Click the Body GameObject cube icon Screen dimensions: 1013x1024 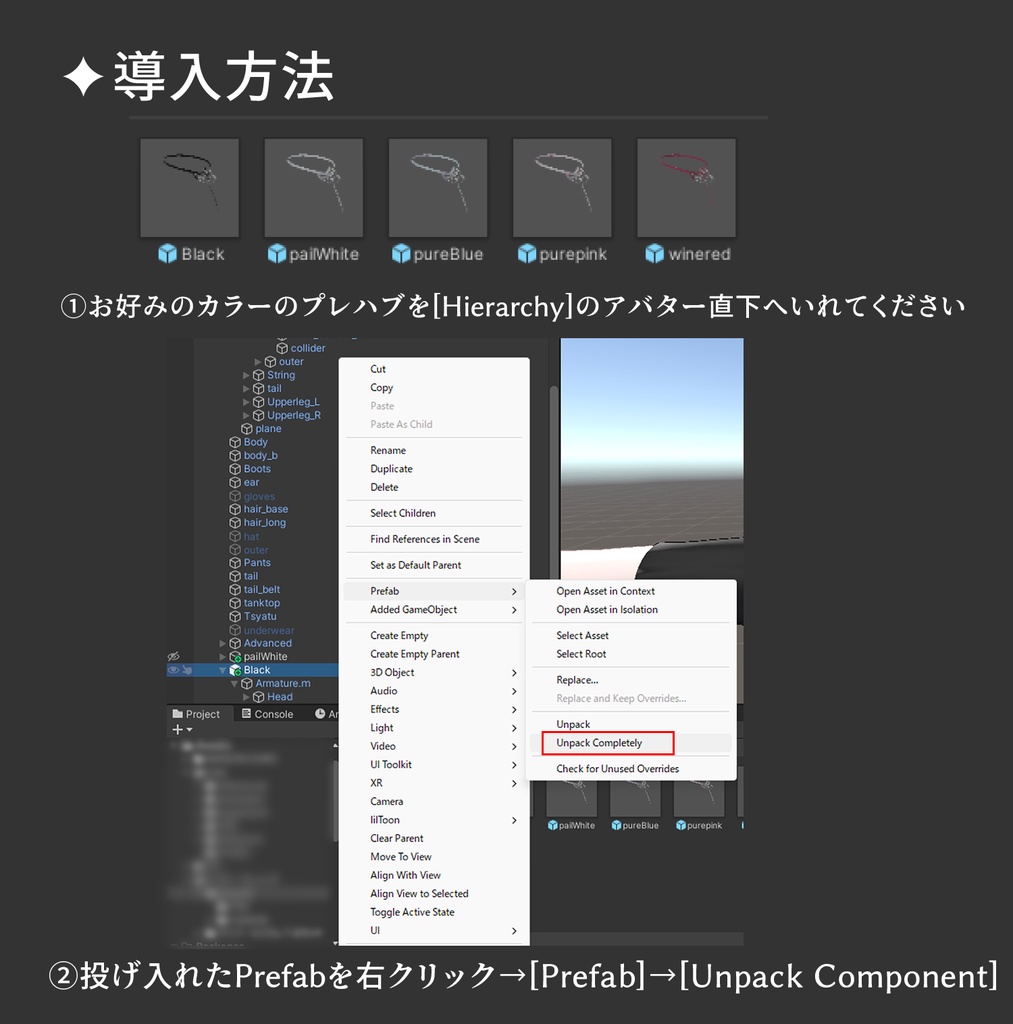click(x=234, y=442)
